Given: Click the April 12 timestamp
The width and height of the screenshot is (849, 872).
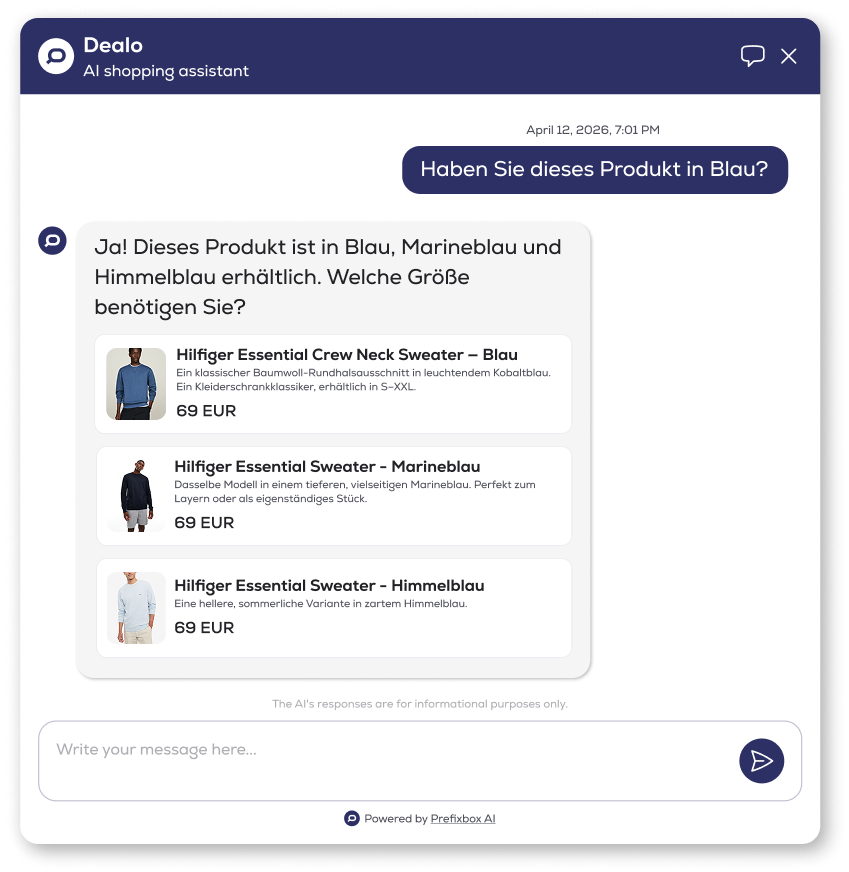Looking at the screenshot, I should 594,130.
